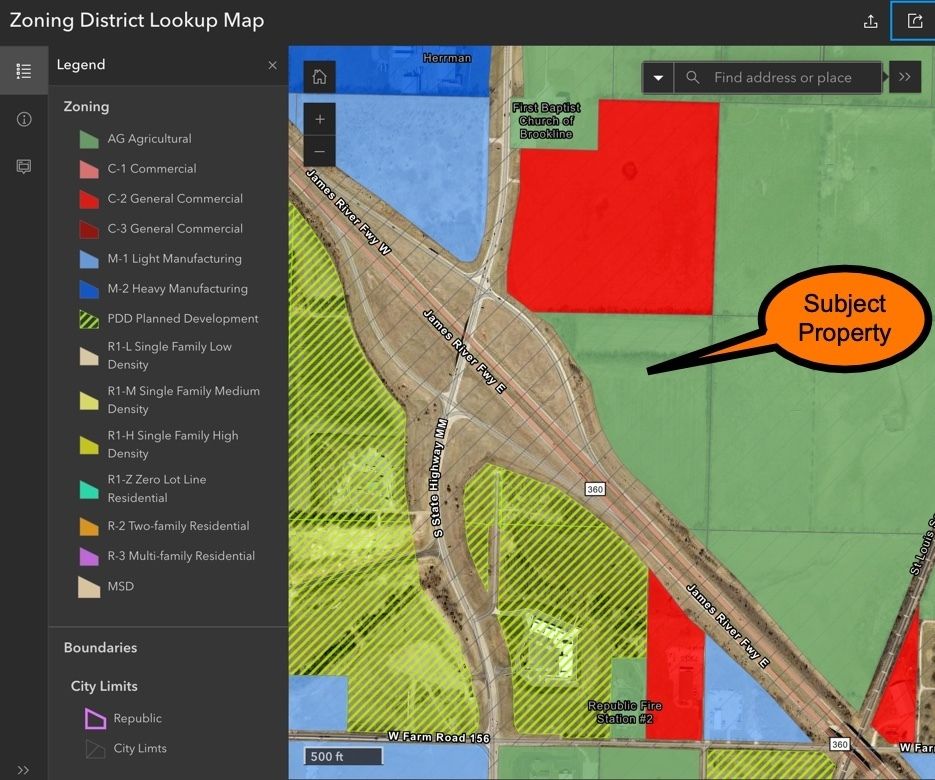Image resolution: width=935 pixels, height=780 pixels.
Task: Open the Information panel icon
Action: [x=24, y=119]
